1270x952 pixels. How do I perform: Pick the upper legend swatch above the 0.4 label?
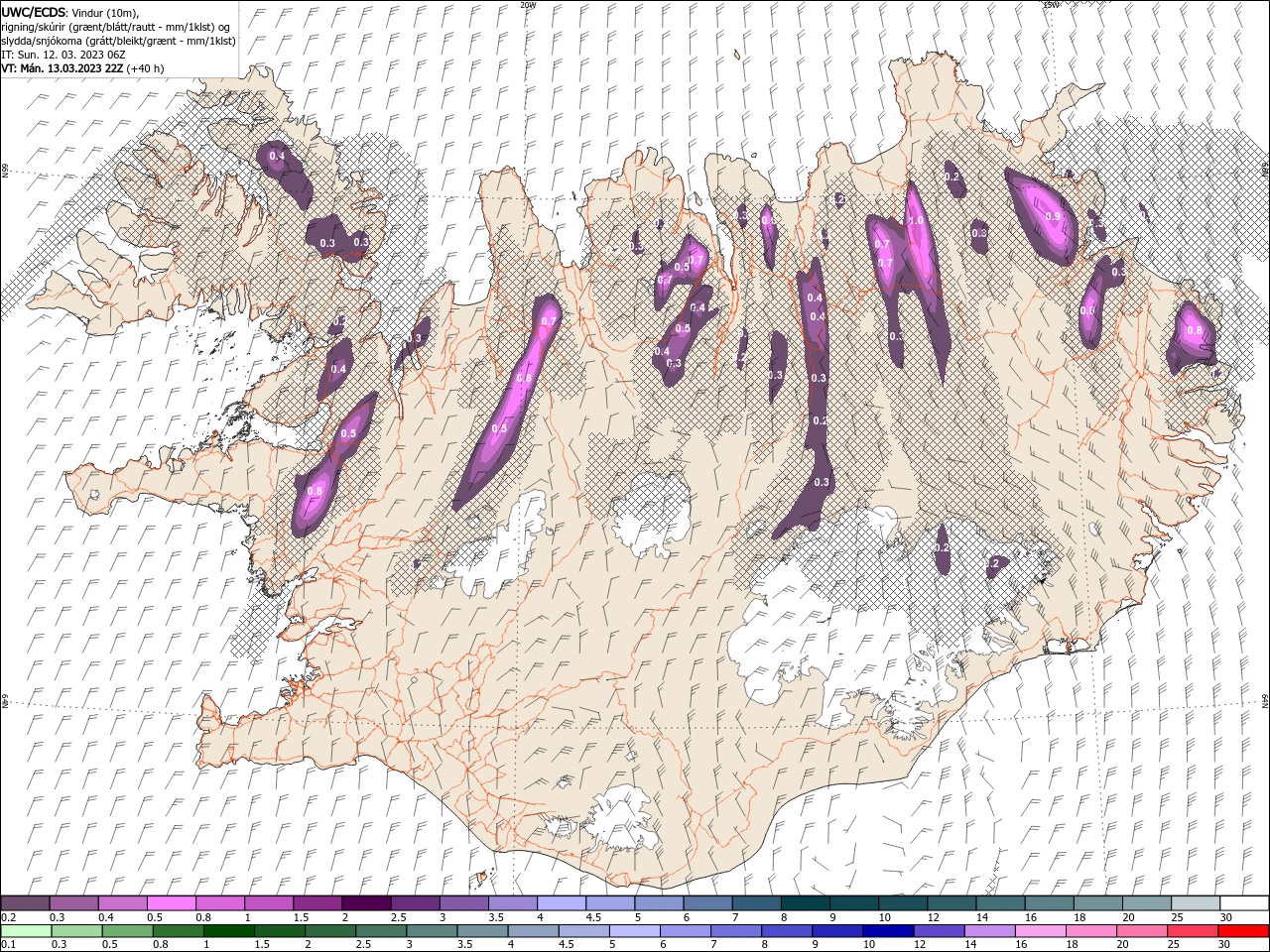(122, 903)
